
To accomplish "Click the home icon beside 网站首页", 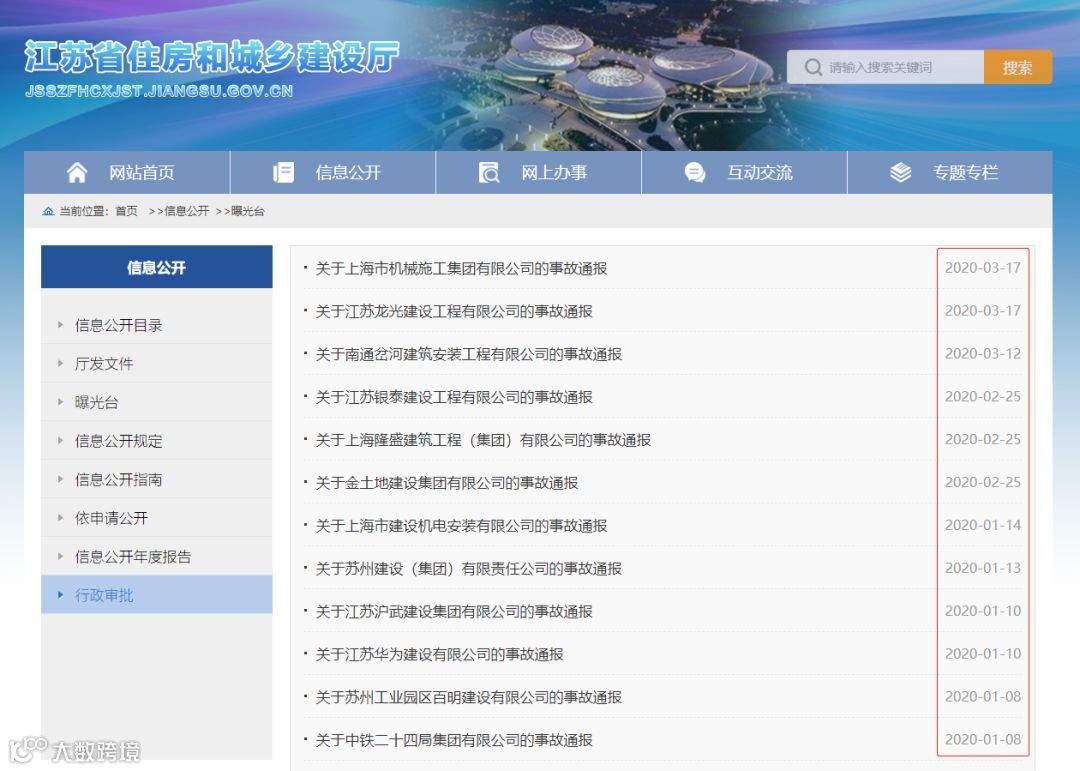I will (x=77, y=172).
